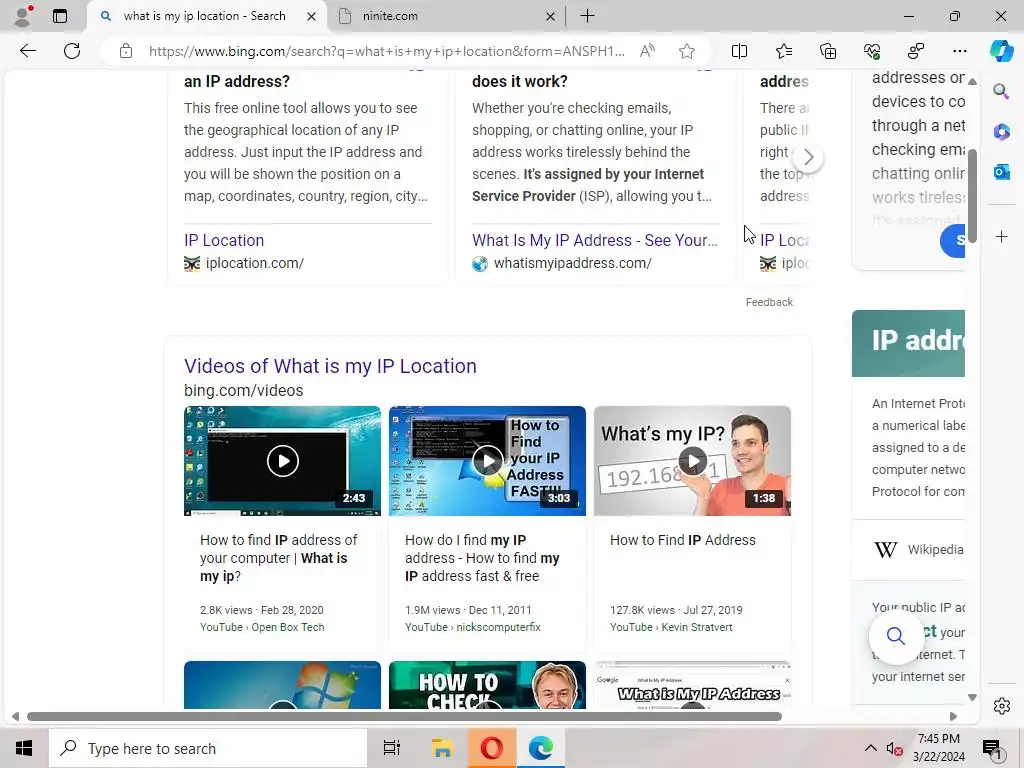Open Settings and more ellipsis menu
The image size is (1024, 768).
pos(960,51)
